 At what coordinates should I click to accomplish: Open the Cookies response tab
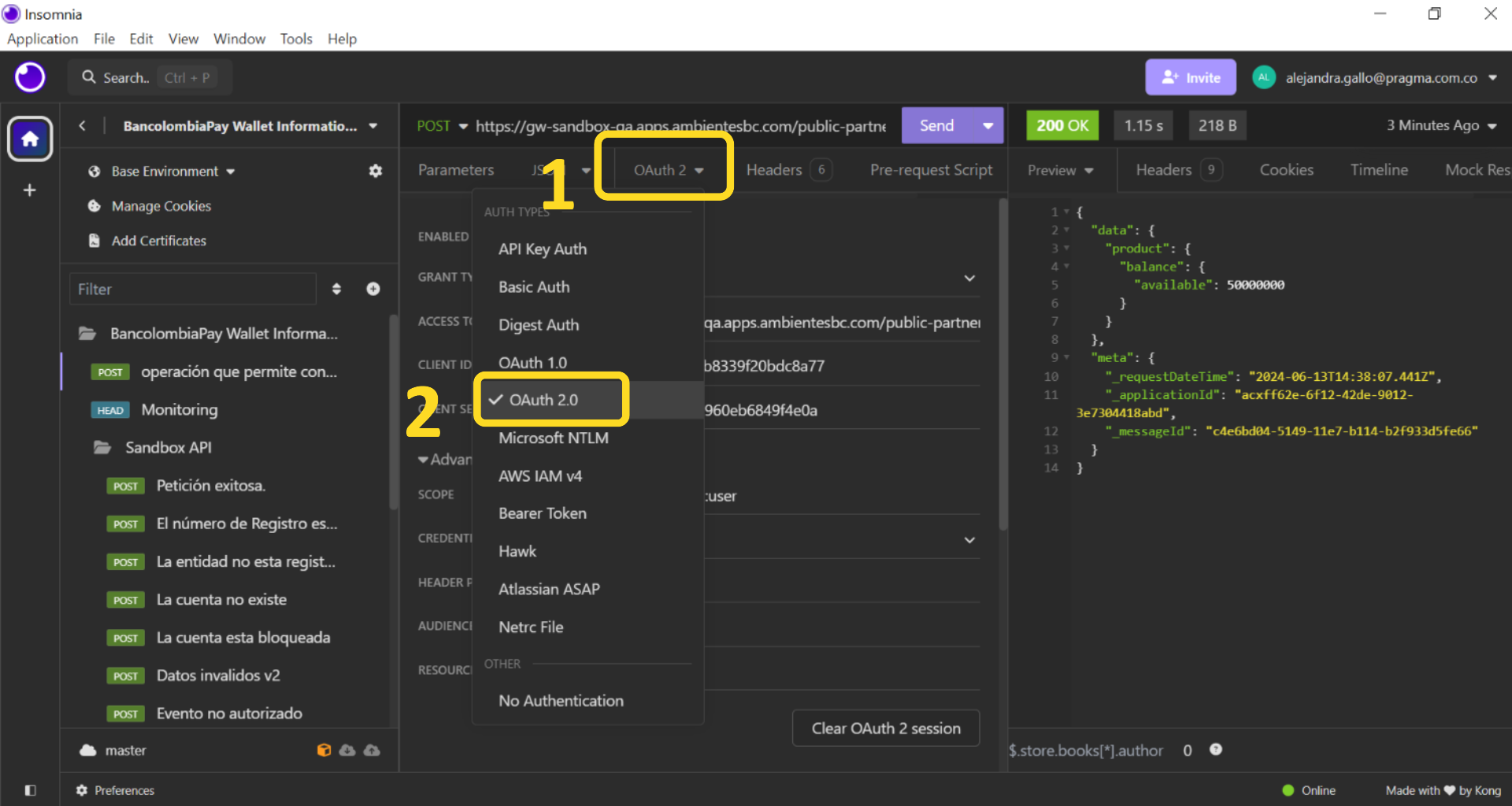pyautogui.click(x=1286, y=170)
